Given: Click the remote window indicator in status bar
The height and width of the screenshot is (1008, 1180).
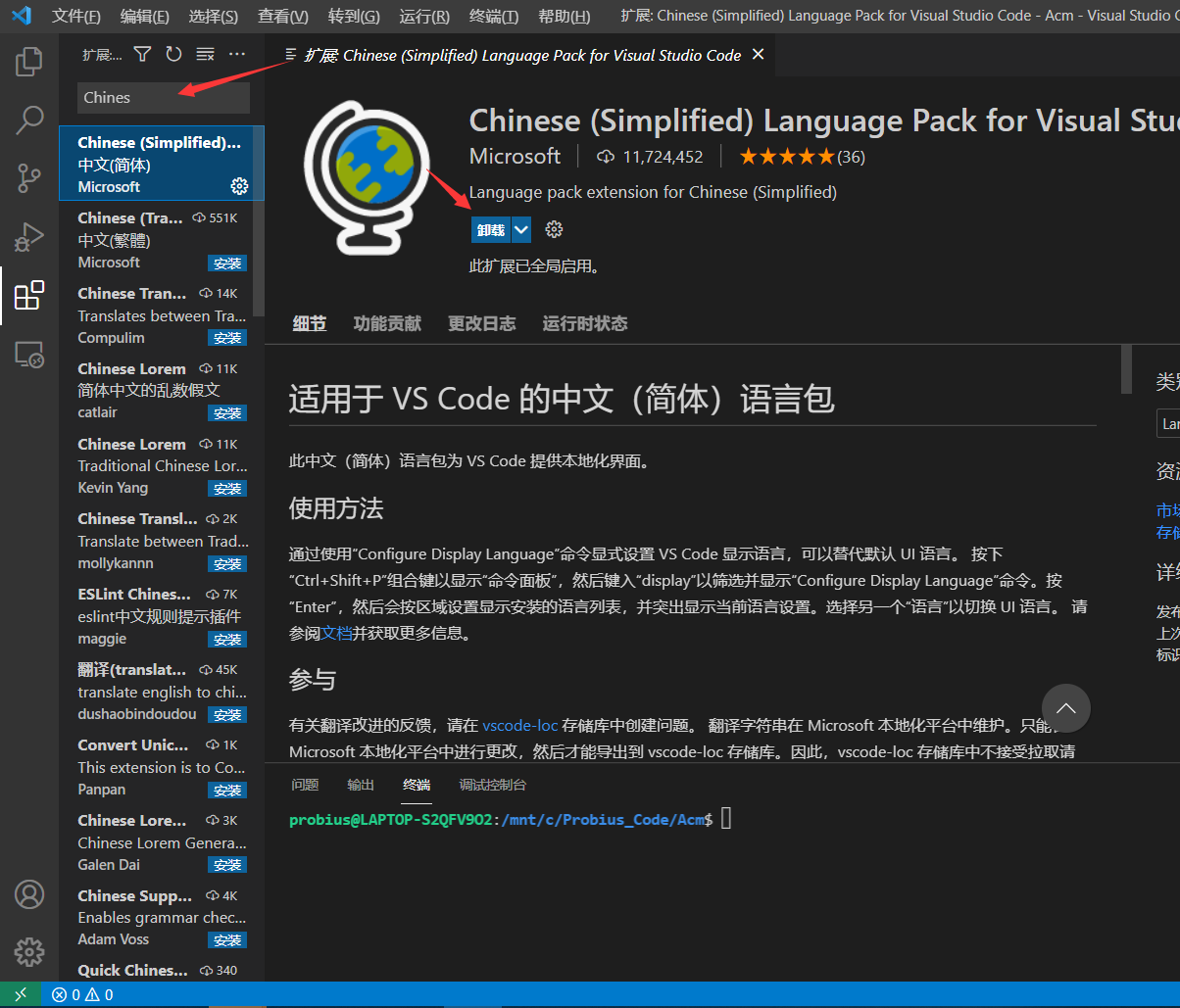Looking at the screenshot, I should coord(21,994).
